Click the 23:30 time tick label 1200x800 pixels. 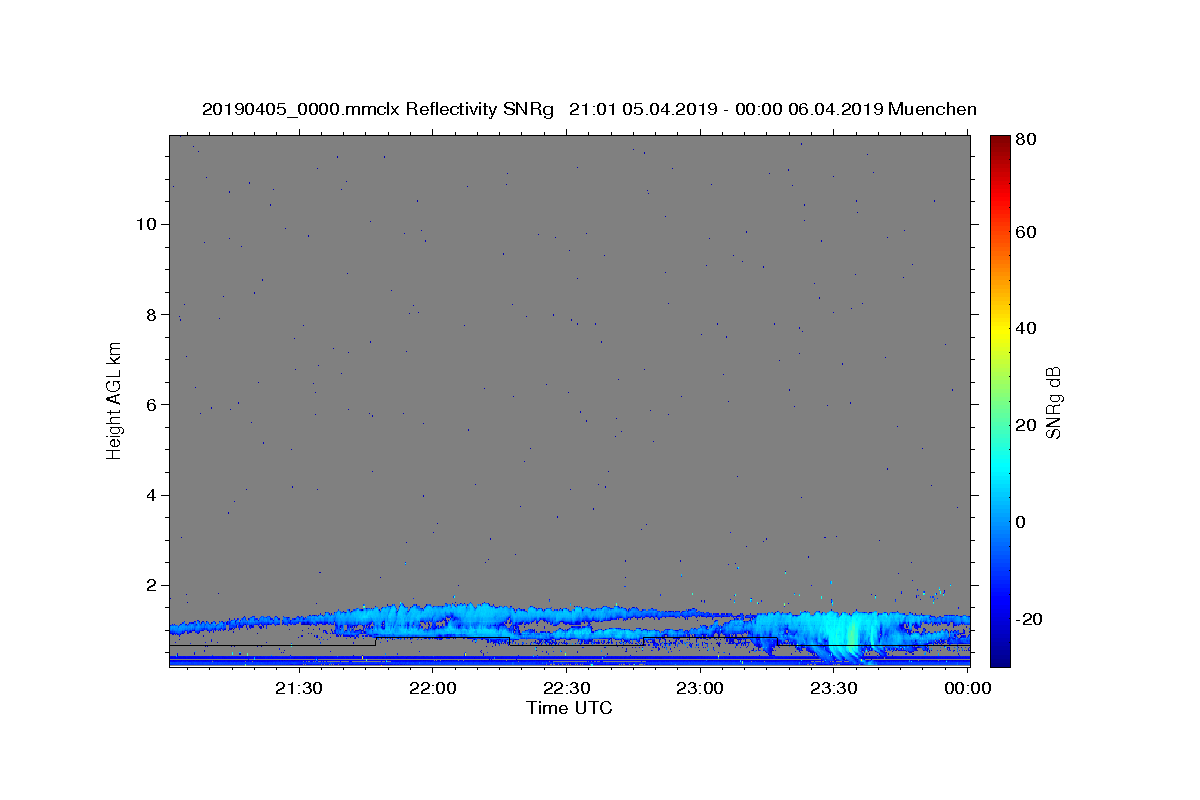point(834,689)
